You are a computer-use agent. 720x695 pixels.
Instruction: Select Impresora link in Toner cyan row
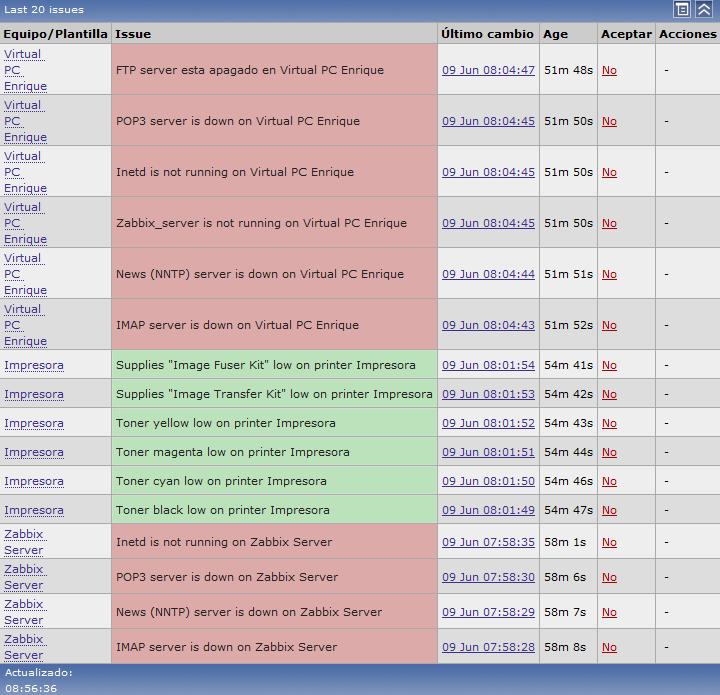pos(33,481)
